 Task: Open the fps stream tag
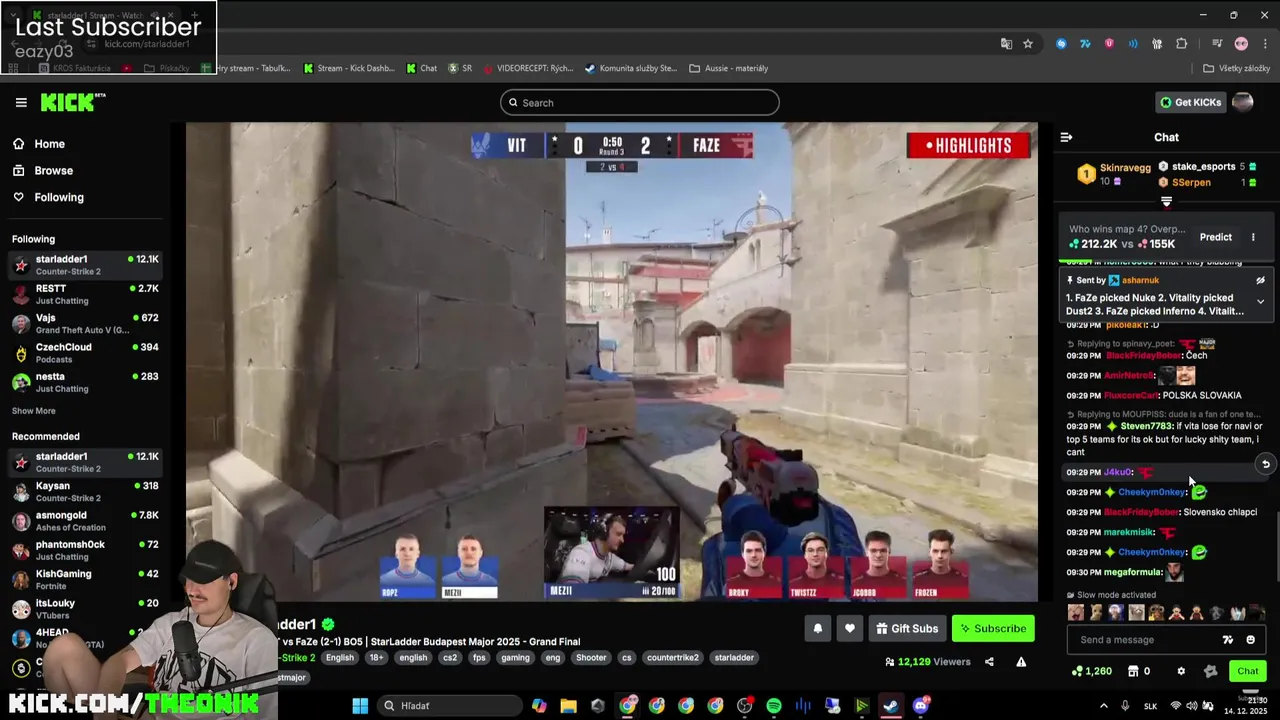tap(479, 658)
